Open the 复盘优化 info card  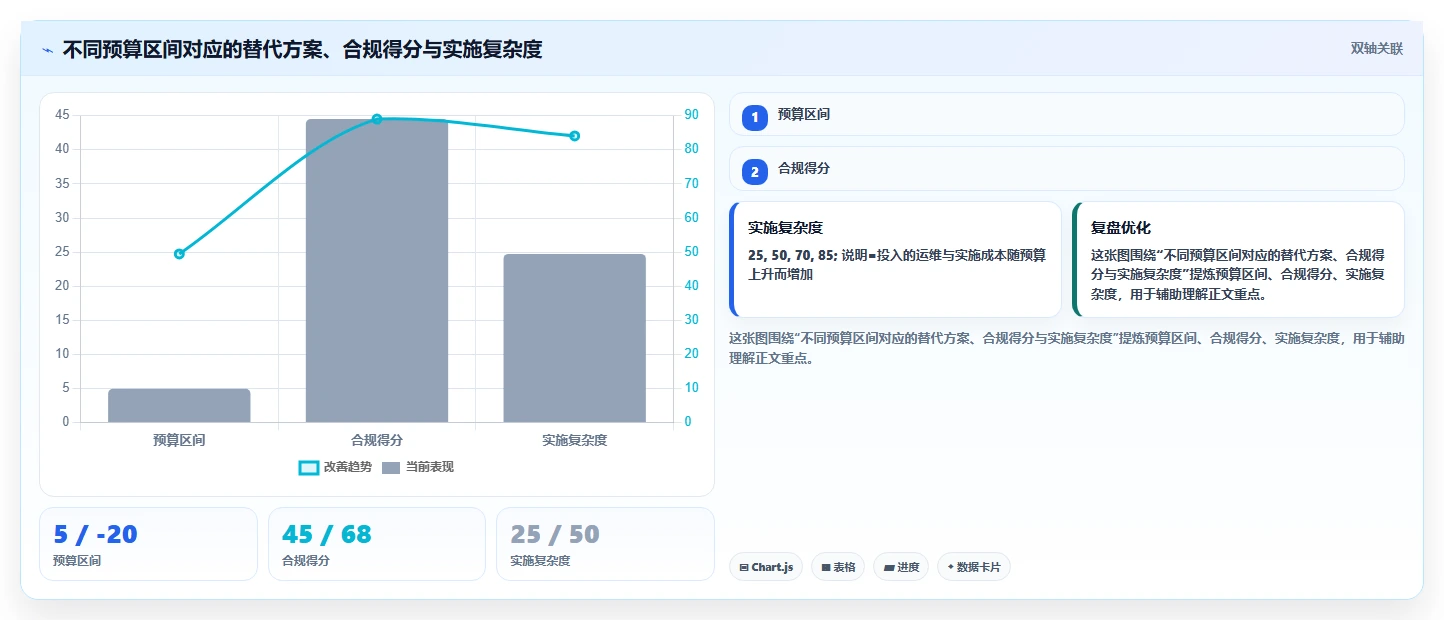1238,259
